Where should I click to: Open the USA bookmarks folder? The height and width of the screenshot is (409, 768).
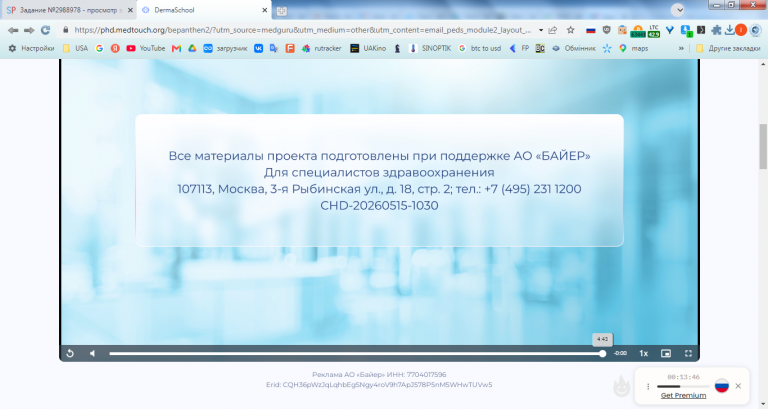(x=75, y=48)
